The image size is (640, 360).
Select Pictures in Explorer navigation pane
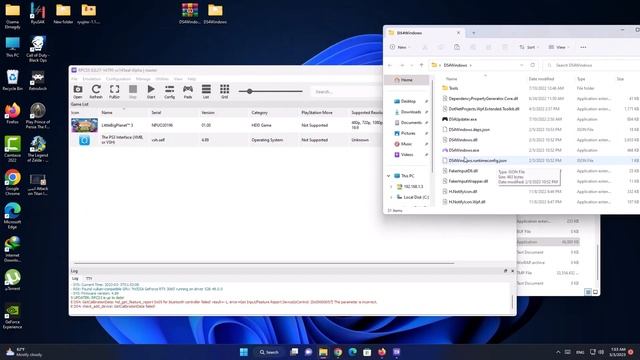pos(408,133)
